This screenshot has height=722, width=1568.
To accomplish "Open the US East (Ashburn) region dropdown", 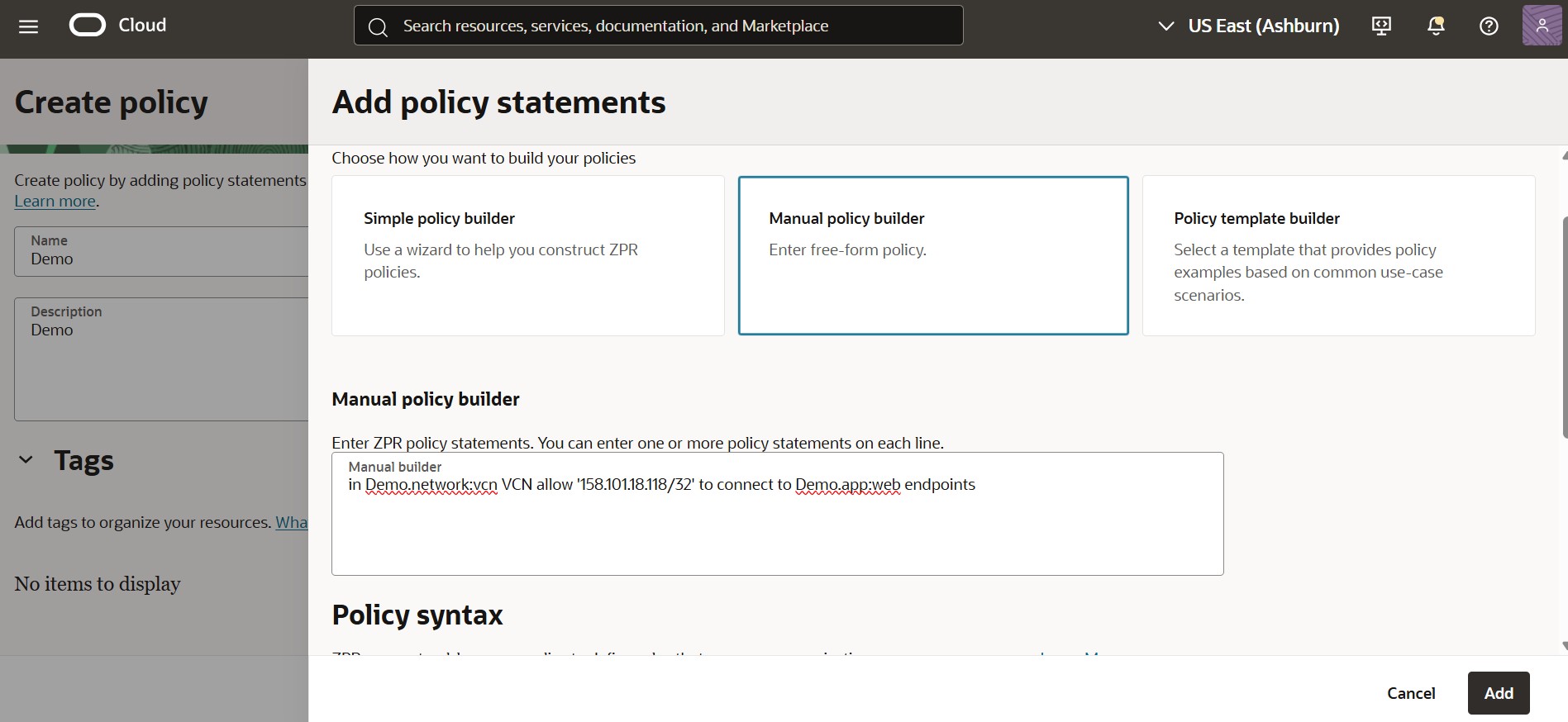I will point(1249,26).
